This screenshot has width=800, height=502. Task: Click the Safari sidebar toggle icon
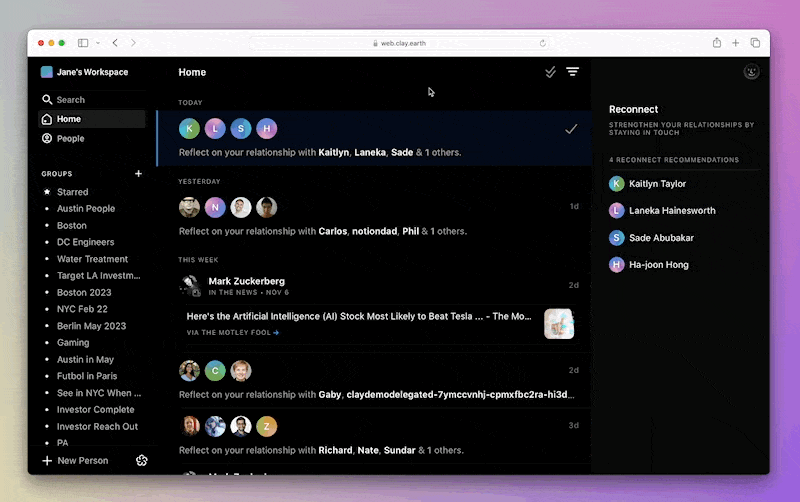[x=83, y=43]
